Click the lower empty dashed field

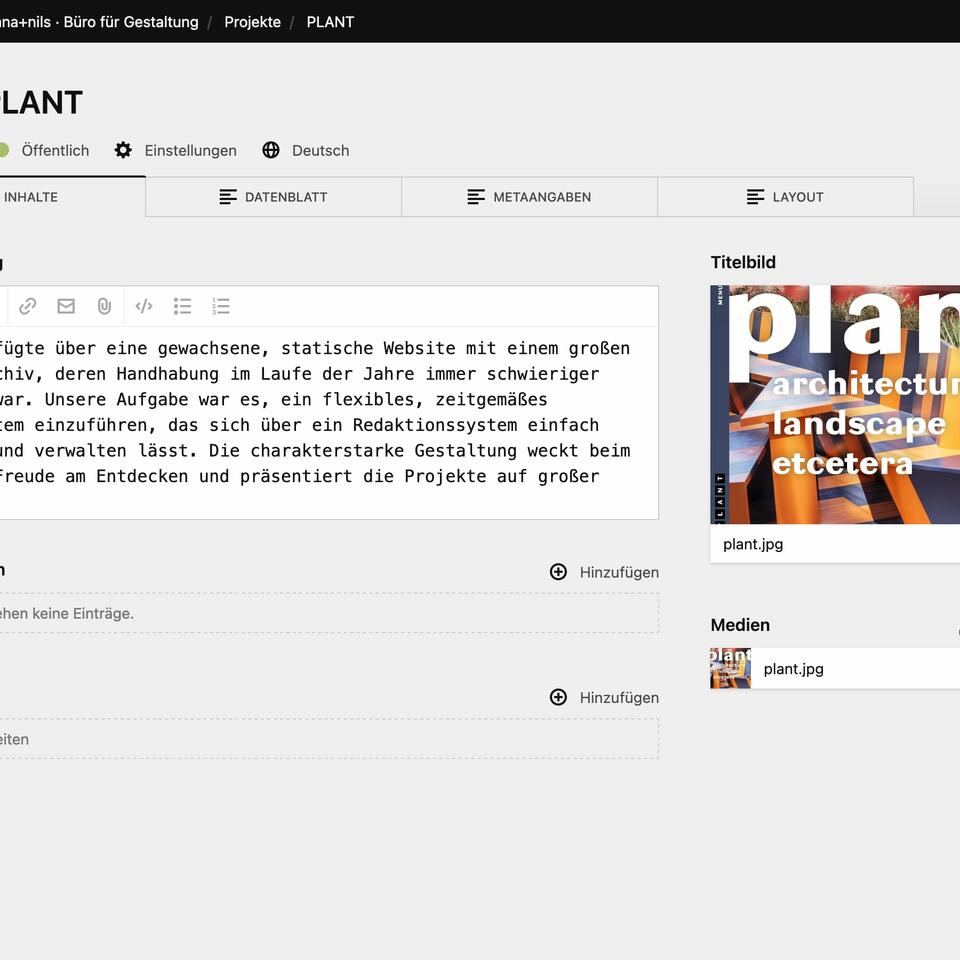pyautogui.click(x=329, y=739)
